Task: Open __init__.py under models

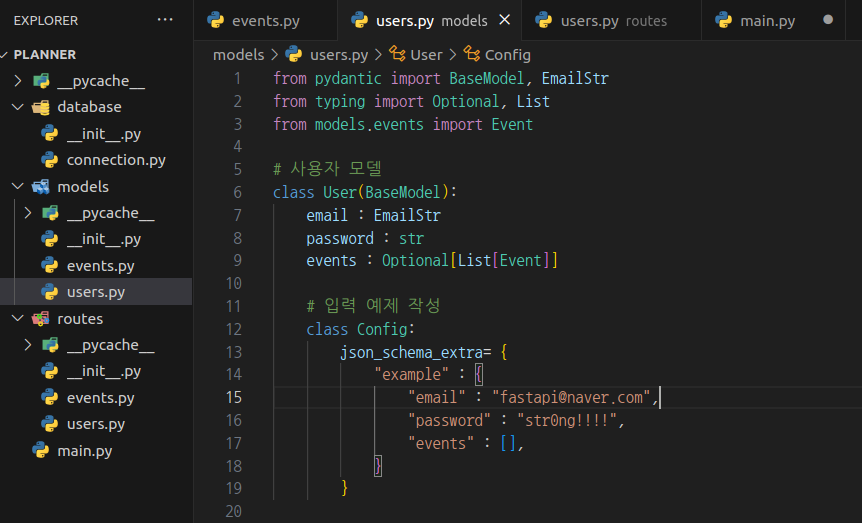Action: coord(103,239)
